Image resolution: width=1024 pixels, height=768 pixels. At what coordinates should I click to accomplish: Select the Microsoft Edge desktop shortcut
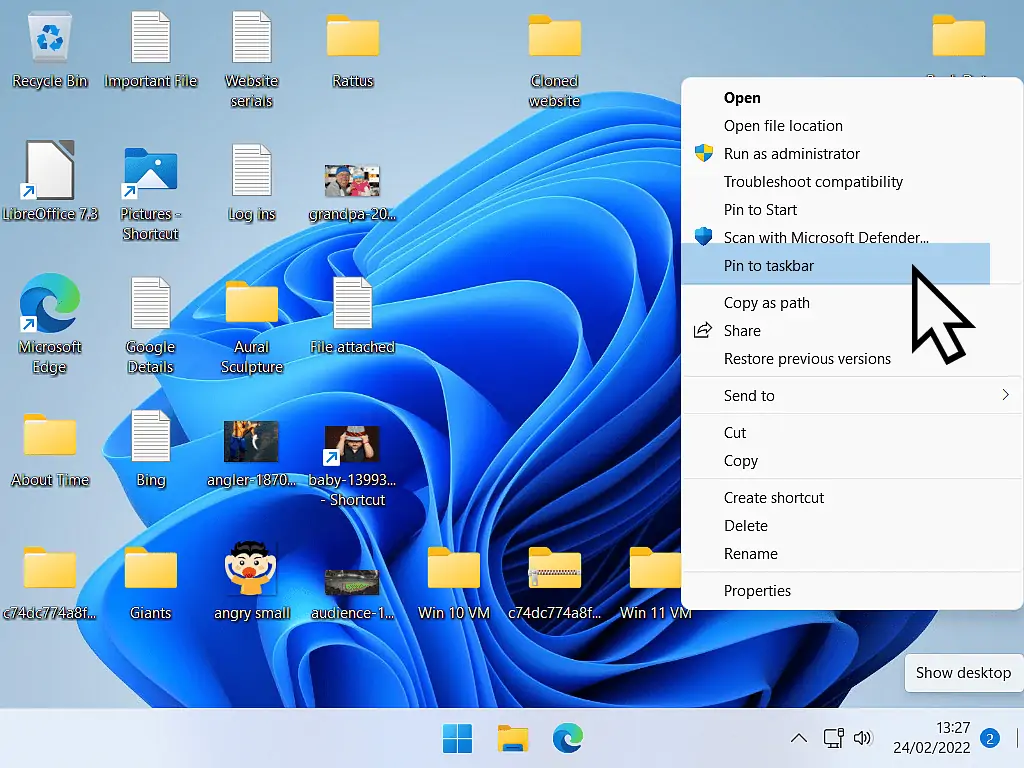[49, 305]
